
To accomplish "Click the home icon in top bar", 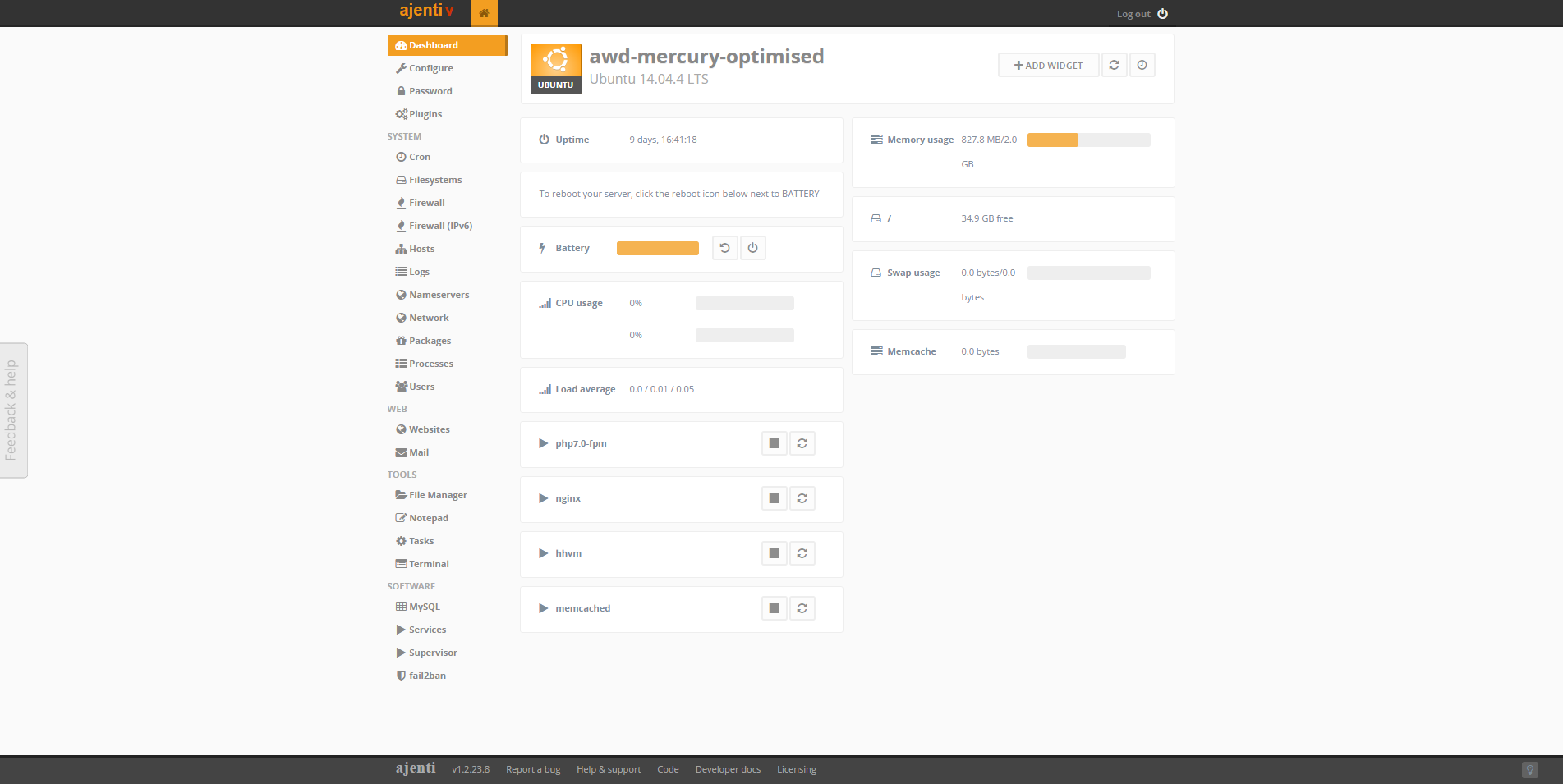I will (x=484, y=13).
